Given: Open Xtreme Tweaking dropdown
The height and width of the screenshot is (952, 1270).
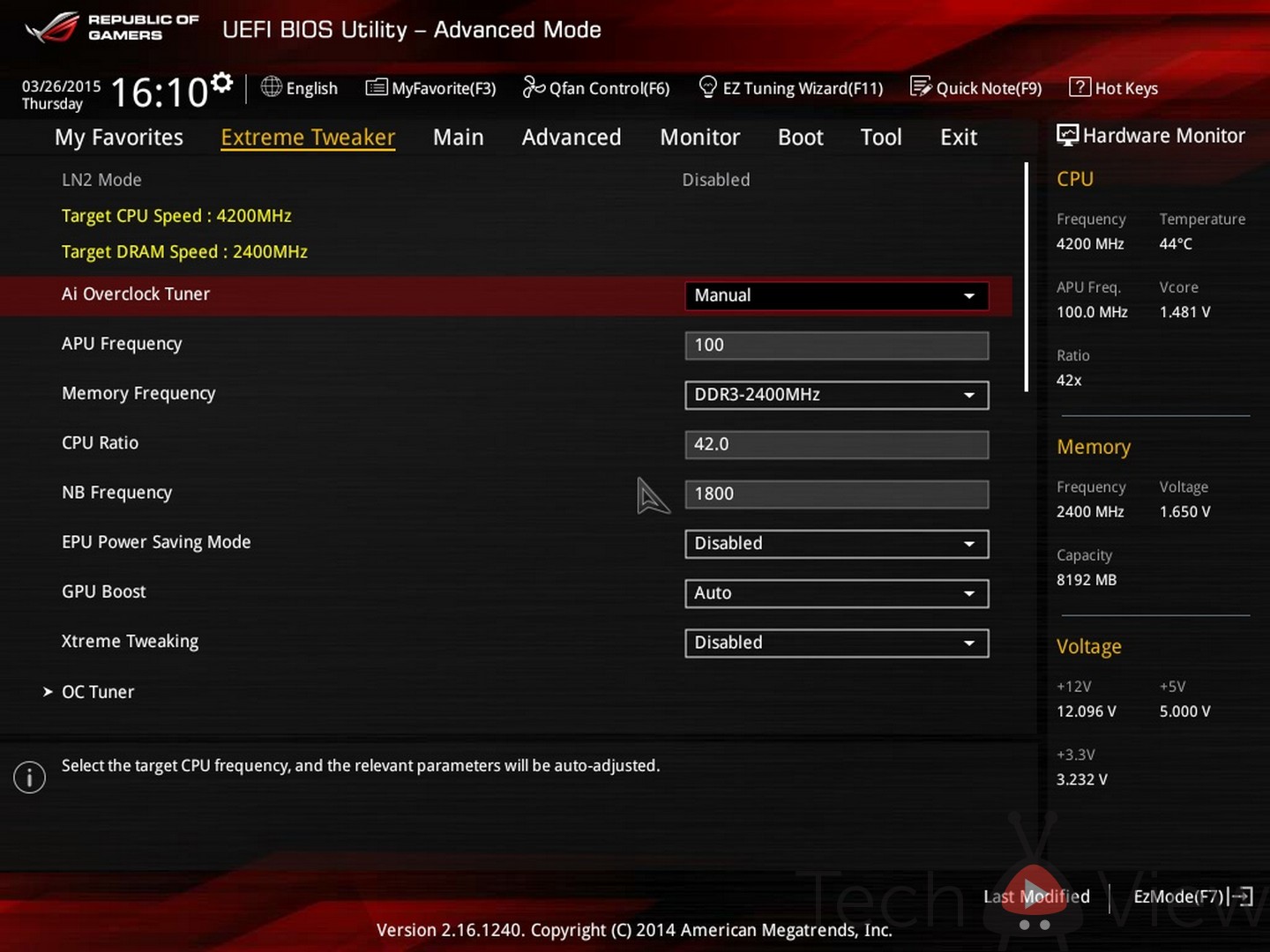Looking at the screenshot, I should [836, 643].
